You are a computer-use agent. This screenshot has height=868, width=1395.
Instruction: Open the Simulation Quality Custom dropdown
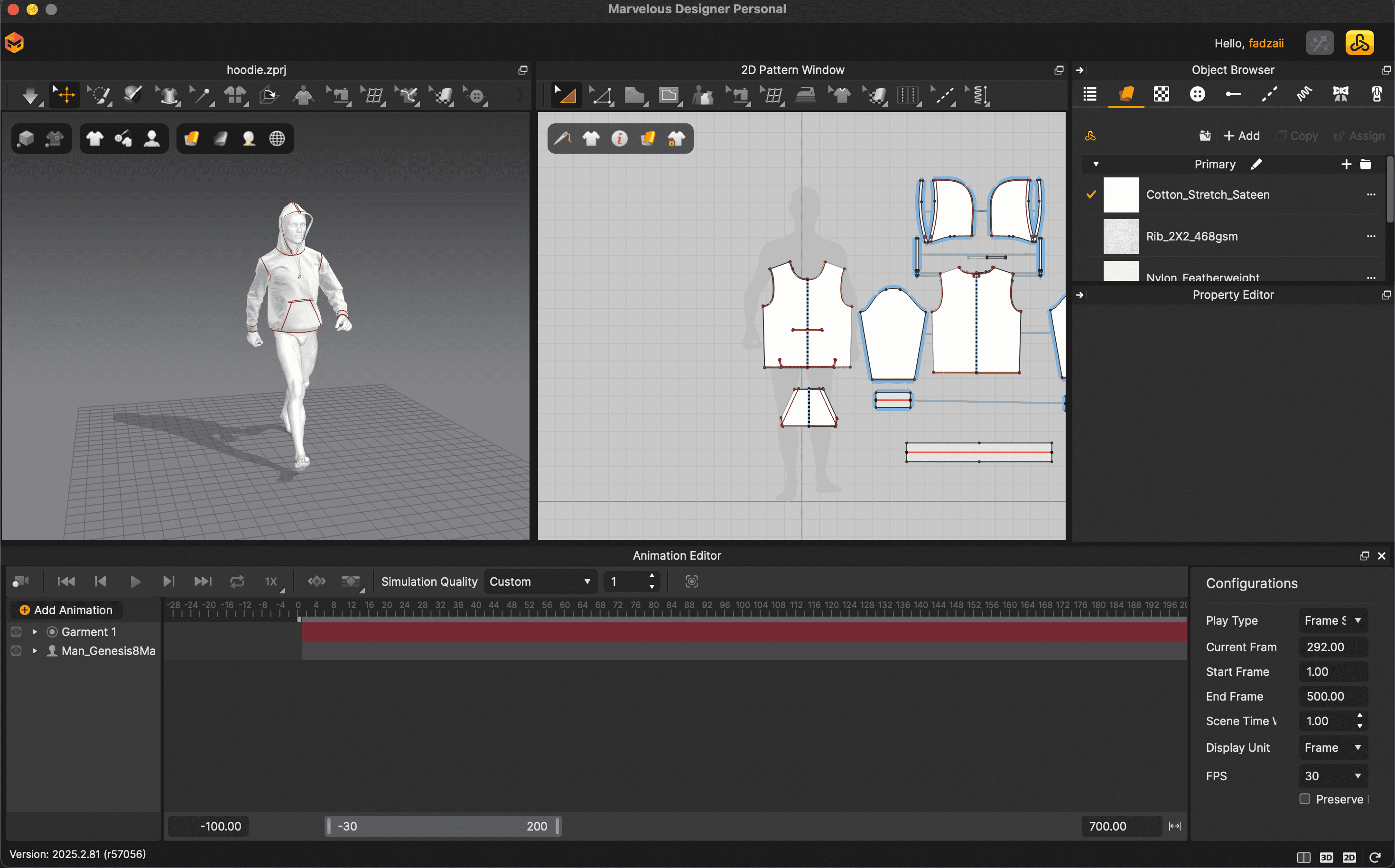539,582
